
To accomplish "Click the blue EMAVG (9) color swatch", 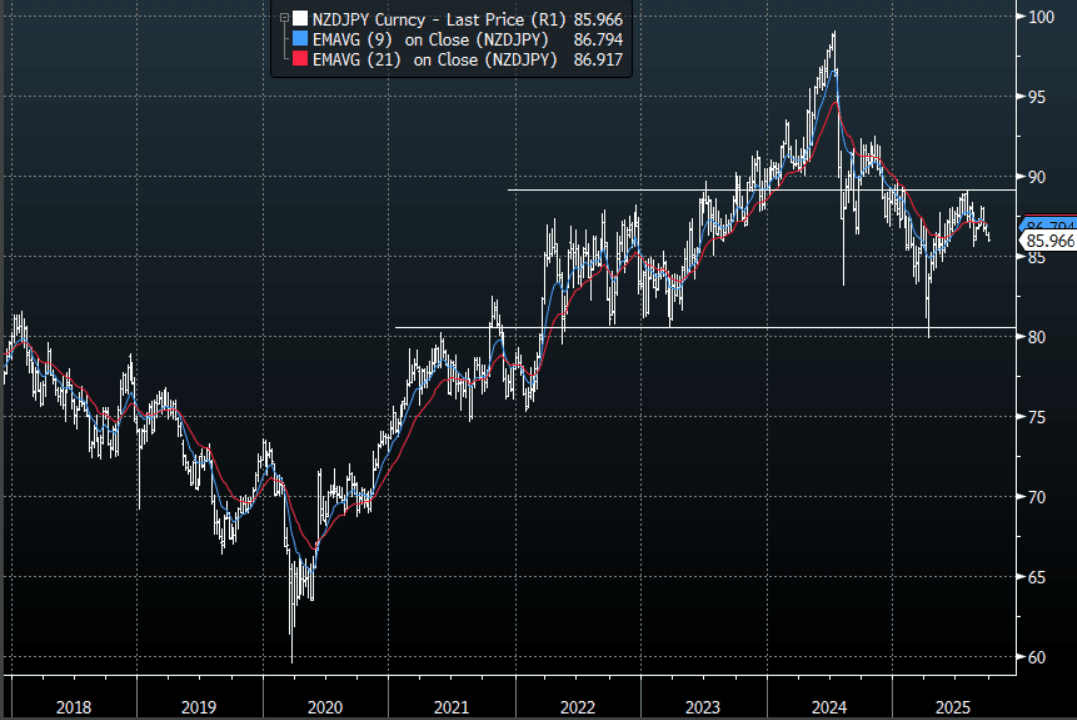I will pos(300,38).
